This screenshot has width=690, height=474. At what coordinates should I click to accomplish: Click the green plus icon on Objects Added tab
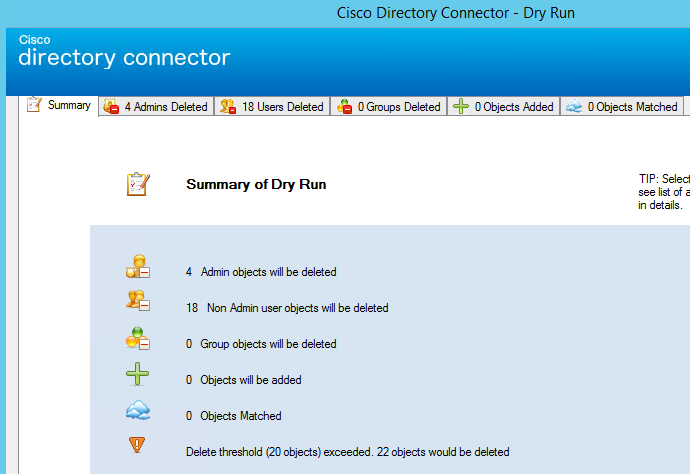click(461, 106)
